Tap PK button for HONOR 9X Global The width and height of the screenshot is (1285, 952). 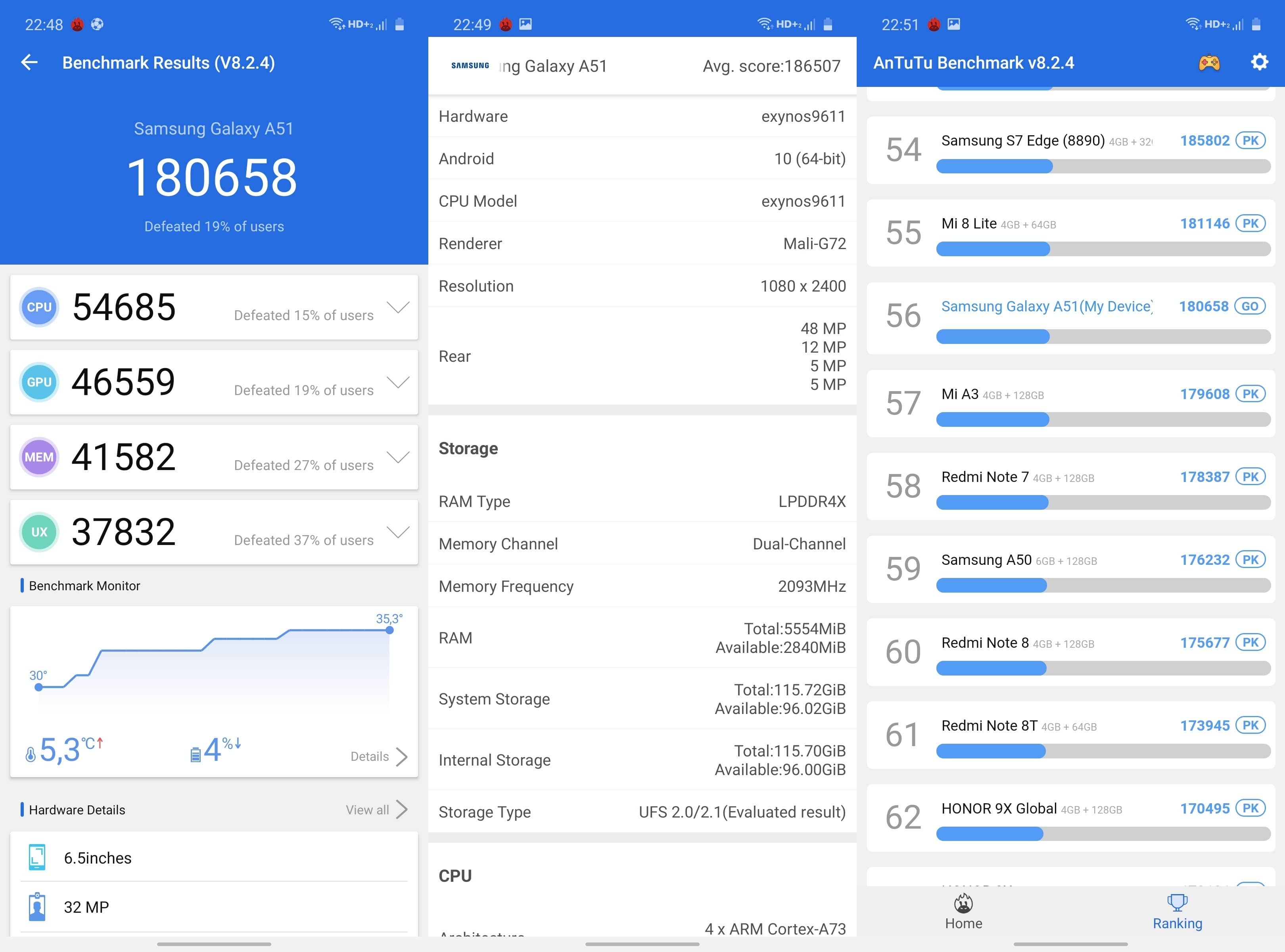click(x=1250, y=808)
